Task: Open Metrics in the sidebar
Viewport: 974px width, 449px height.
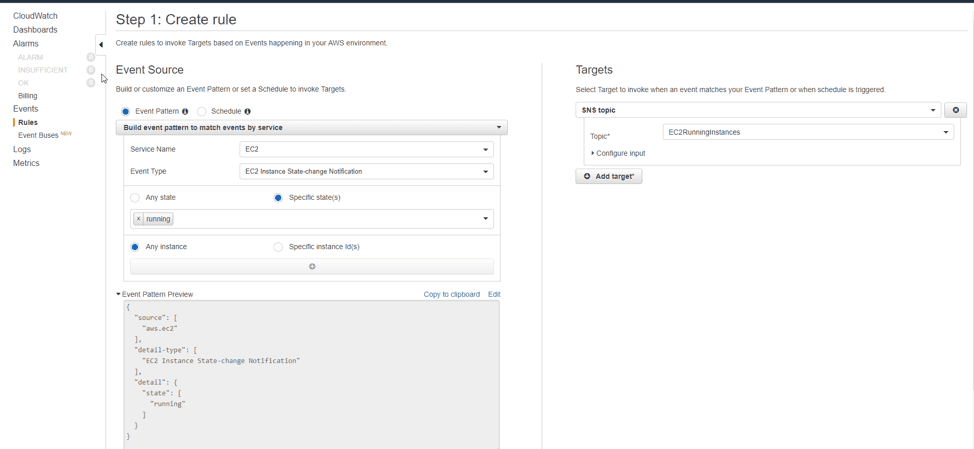Action: click(x=26, y=163)
